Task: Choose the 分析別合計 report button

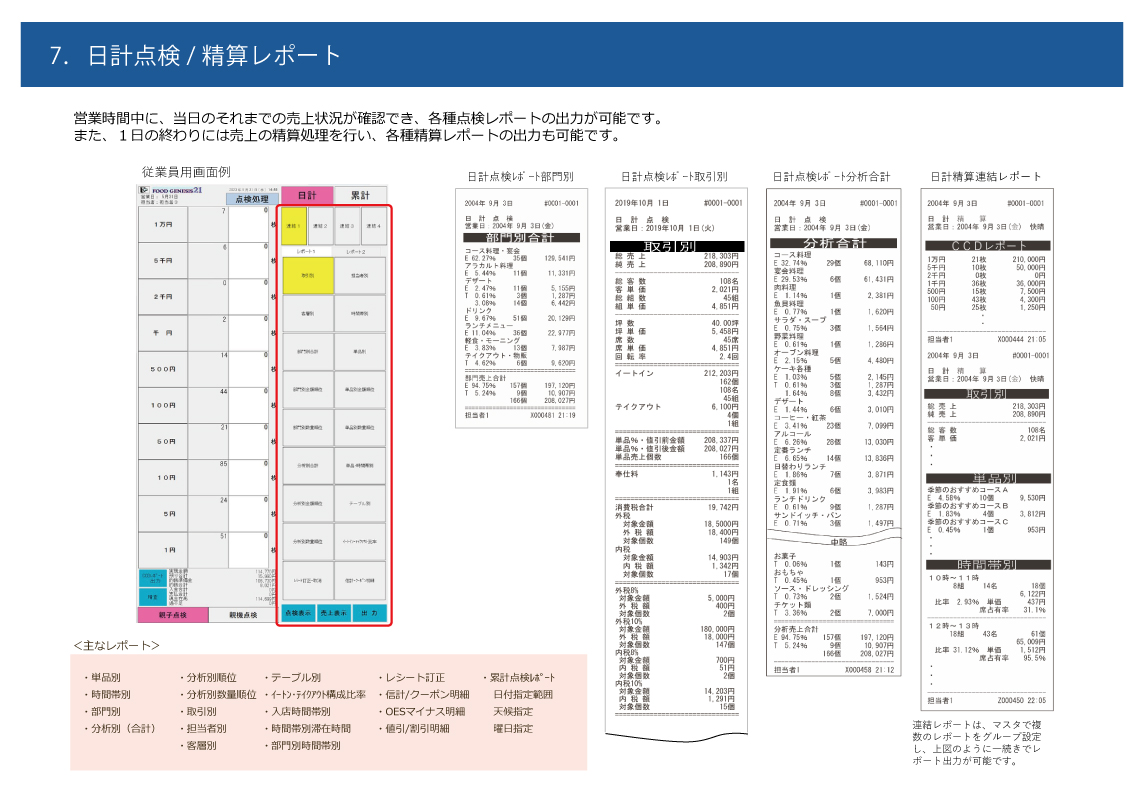Action: pos(308,465)
